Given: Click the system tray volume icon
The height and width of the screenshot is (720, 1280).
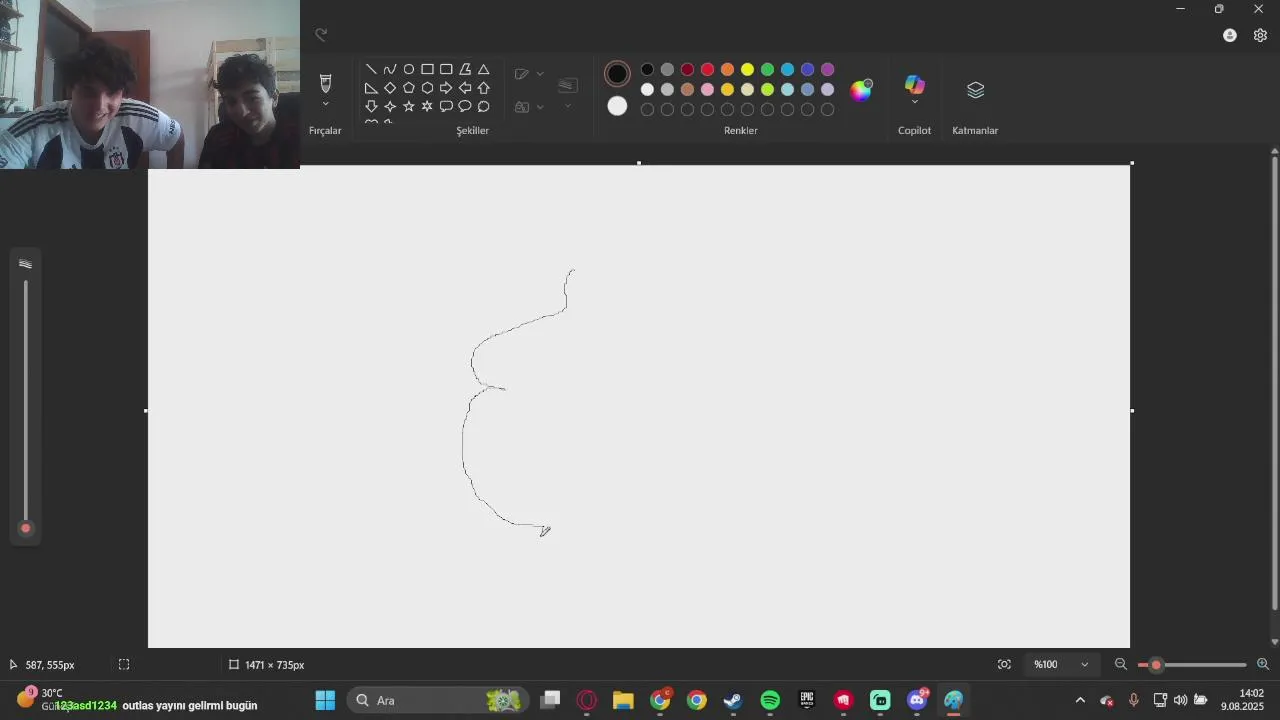Looking at the screenshot, I should tap(1180, 700).
